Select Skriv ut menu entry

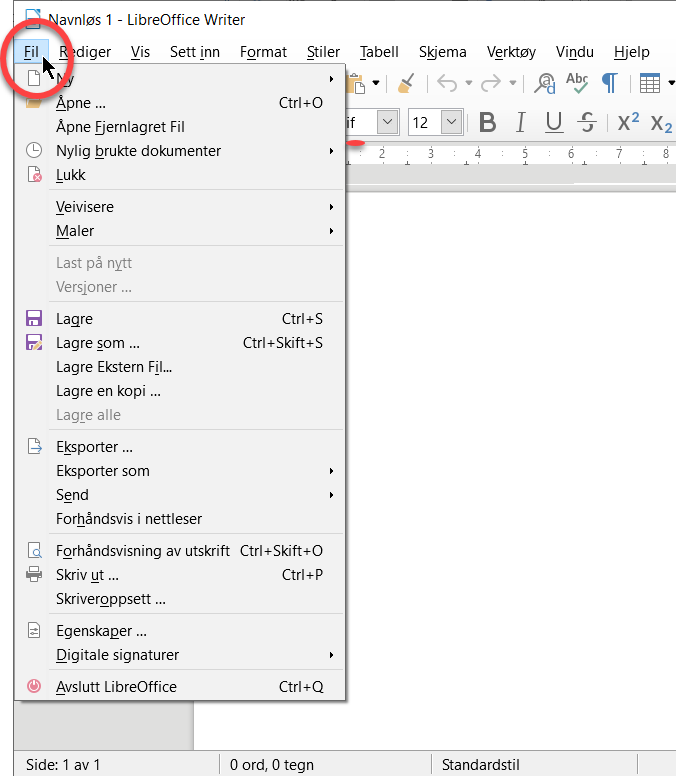coord(88,575)
